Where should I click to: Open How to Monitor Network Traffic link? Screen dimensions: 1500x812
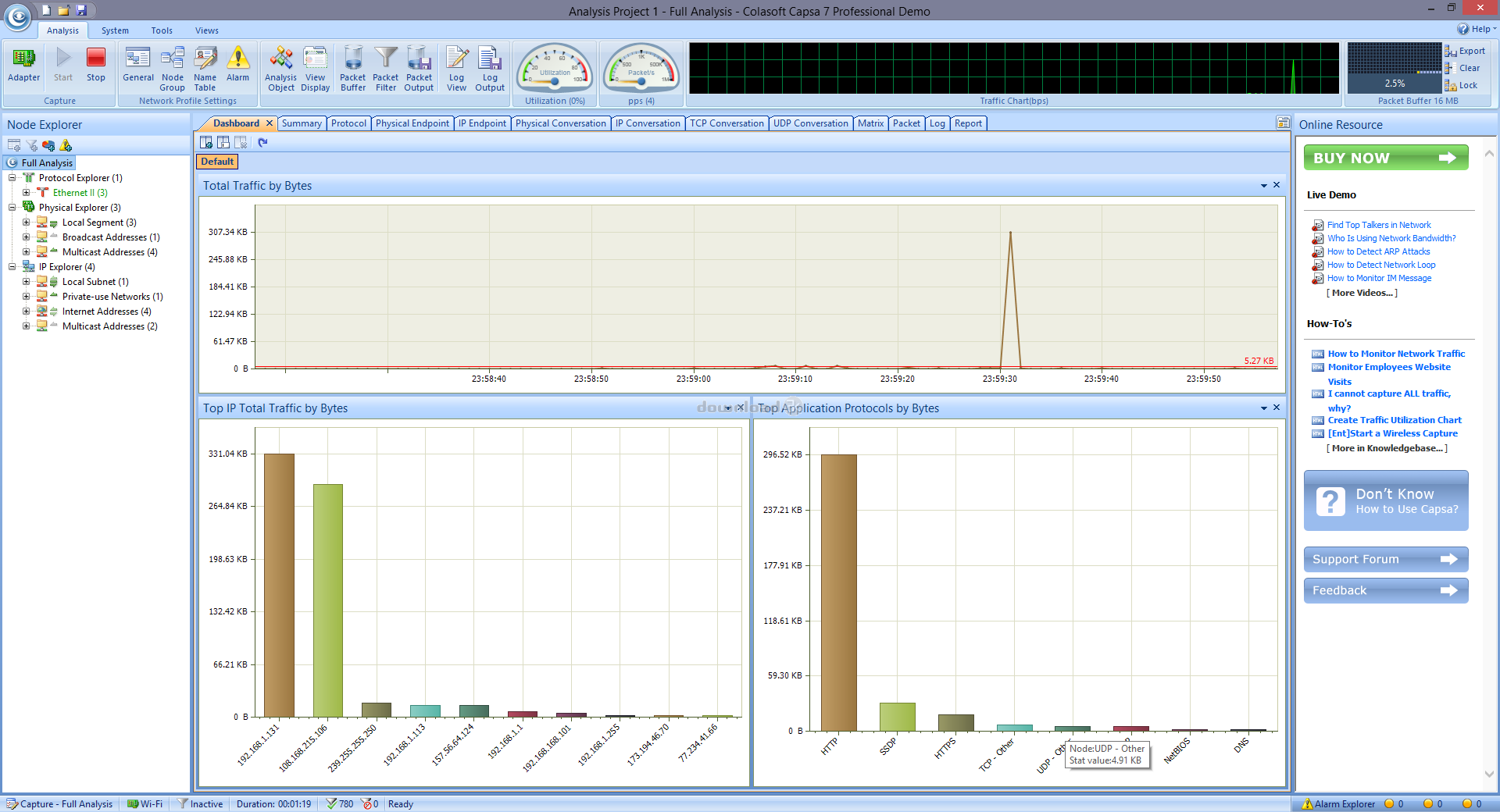pyautogui.click(x=1396, y=354)
